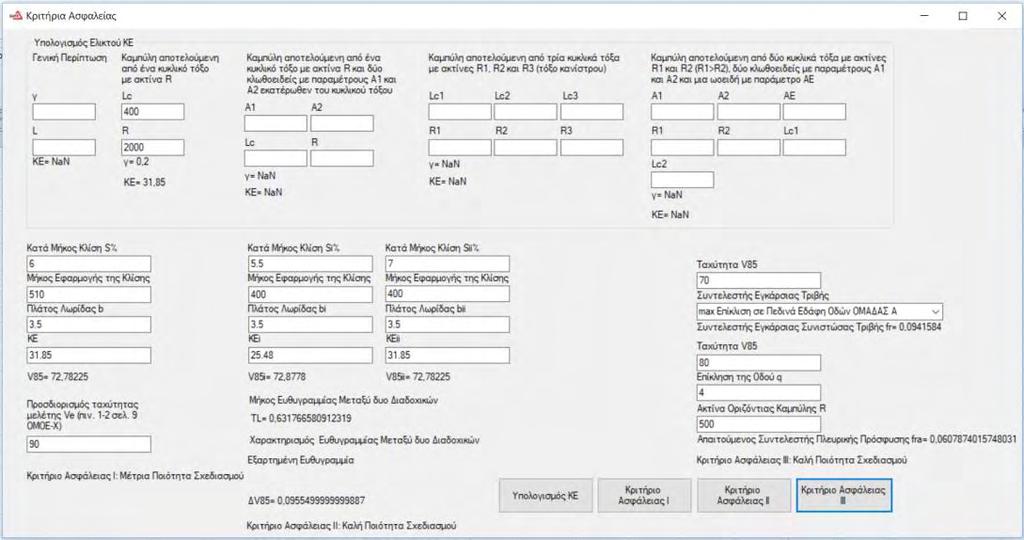Click the Εξαρτημένη Ευθυγραμμία text
This screenshot has width=1024, height=540.
[301, 460]
